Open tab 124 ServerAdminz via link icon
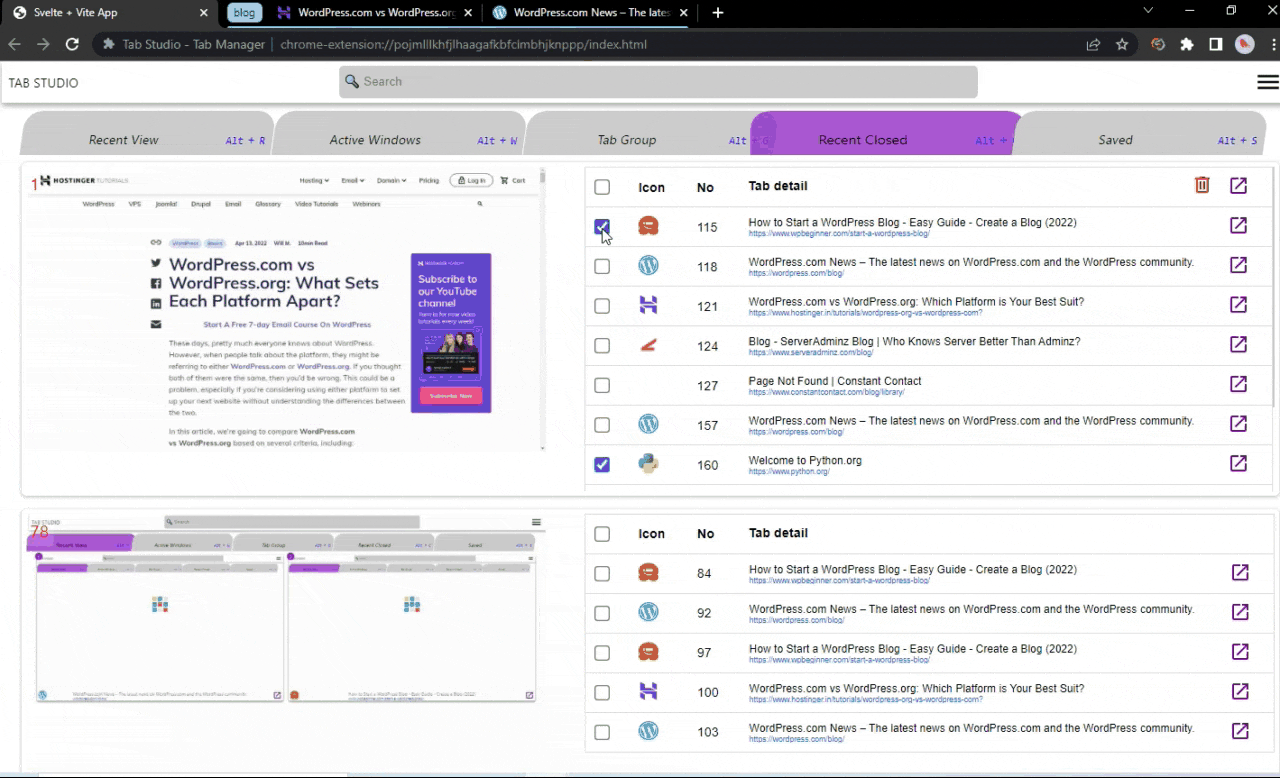1280x778 pixels. click(1238, 344)
